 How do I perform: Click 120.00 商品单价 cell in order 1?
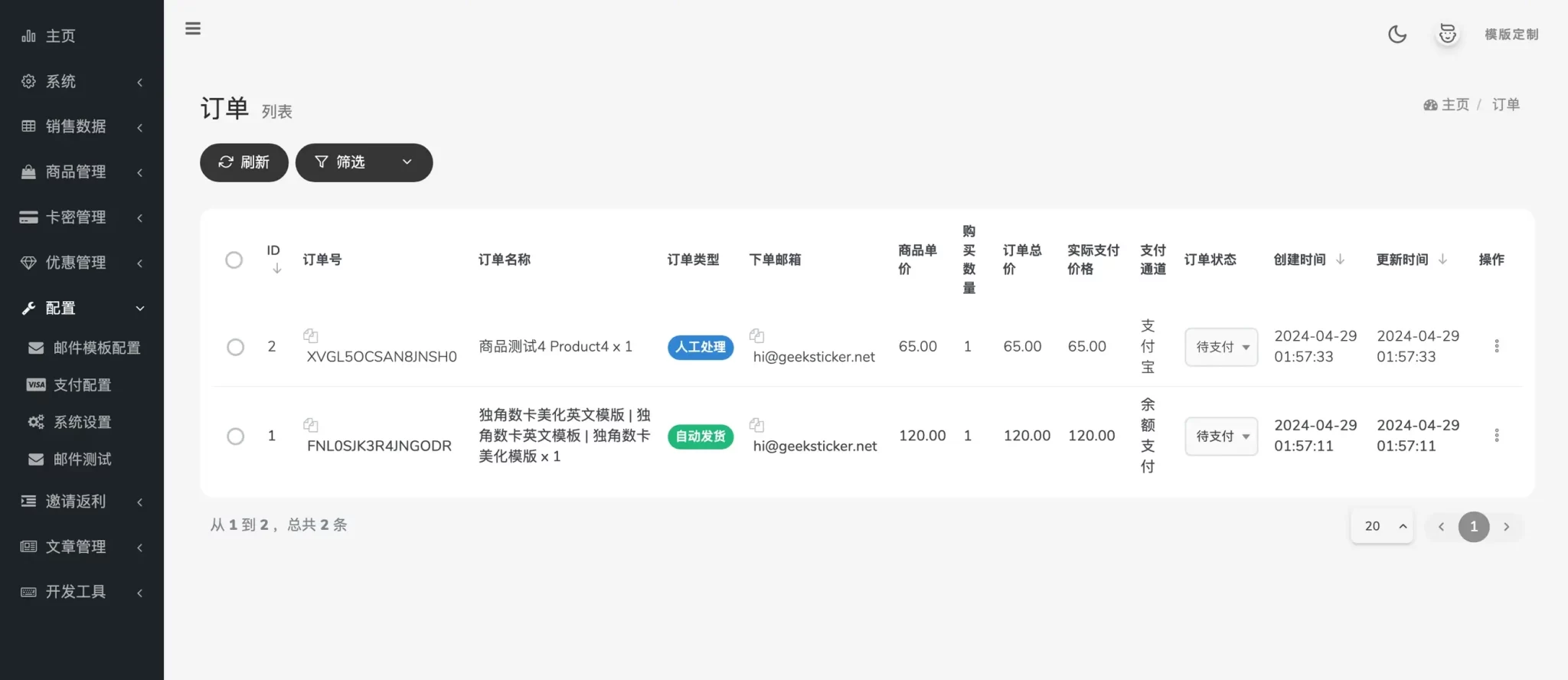click(x=923, y=436)
